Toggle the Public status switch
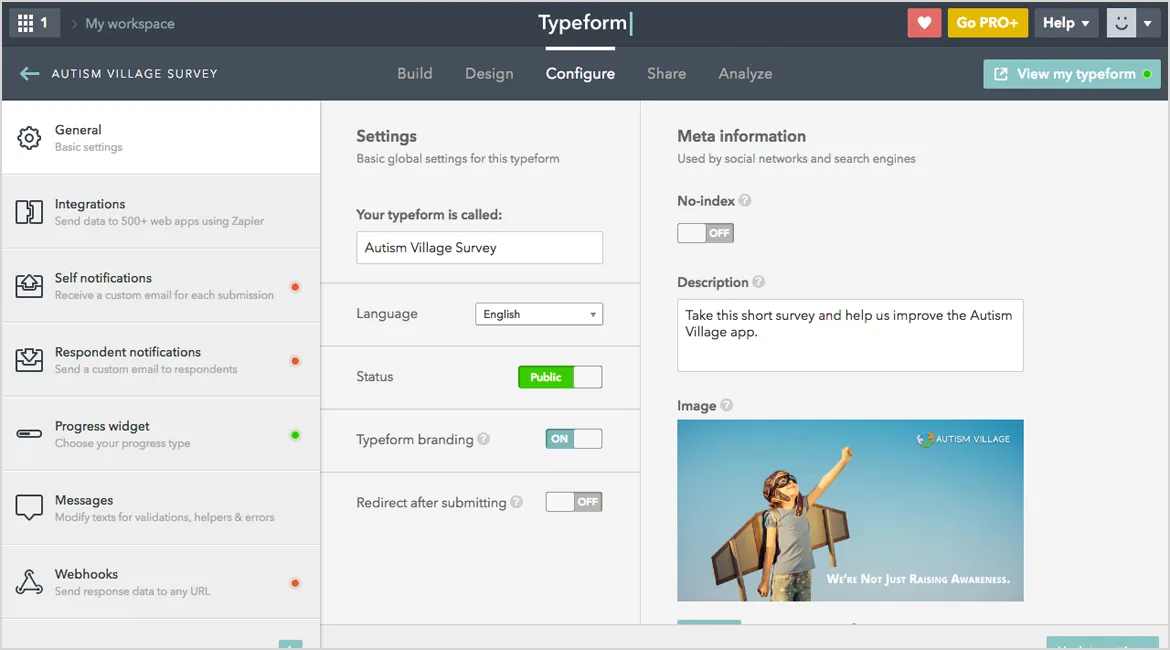The width and height of the screenshot is (1170, 650). point(560,377)
